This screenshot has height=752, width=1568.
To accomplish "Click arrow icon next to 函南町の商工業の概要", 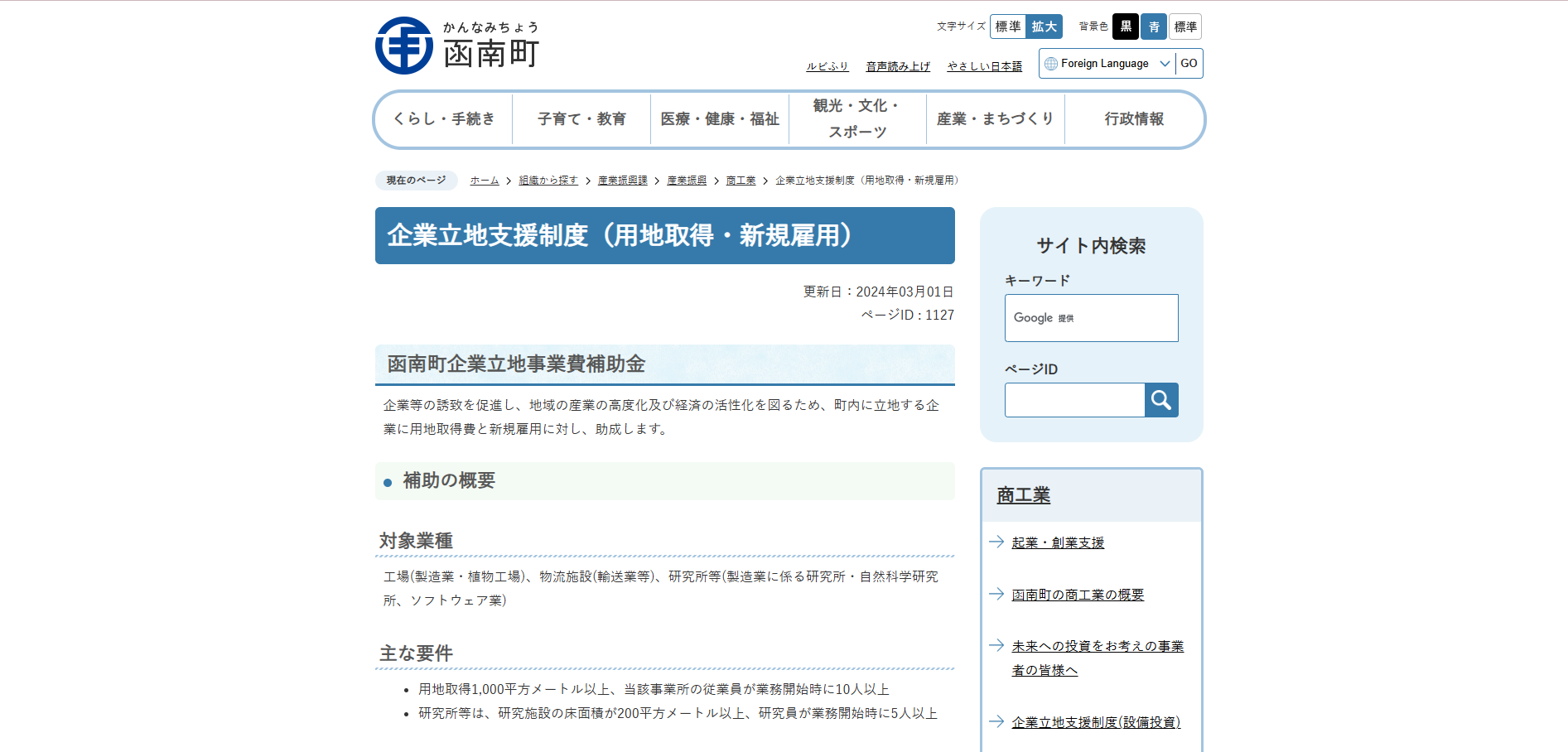I will [x=996, y=594].
